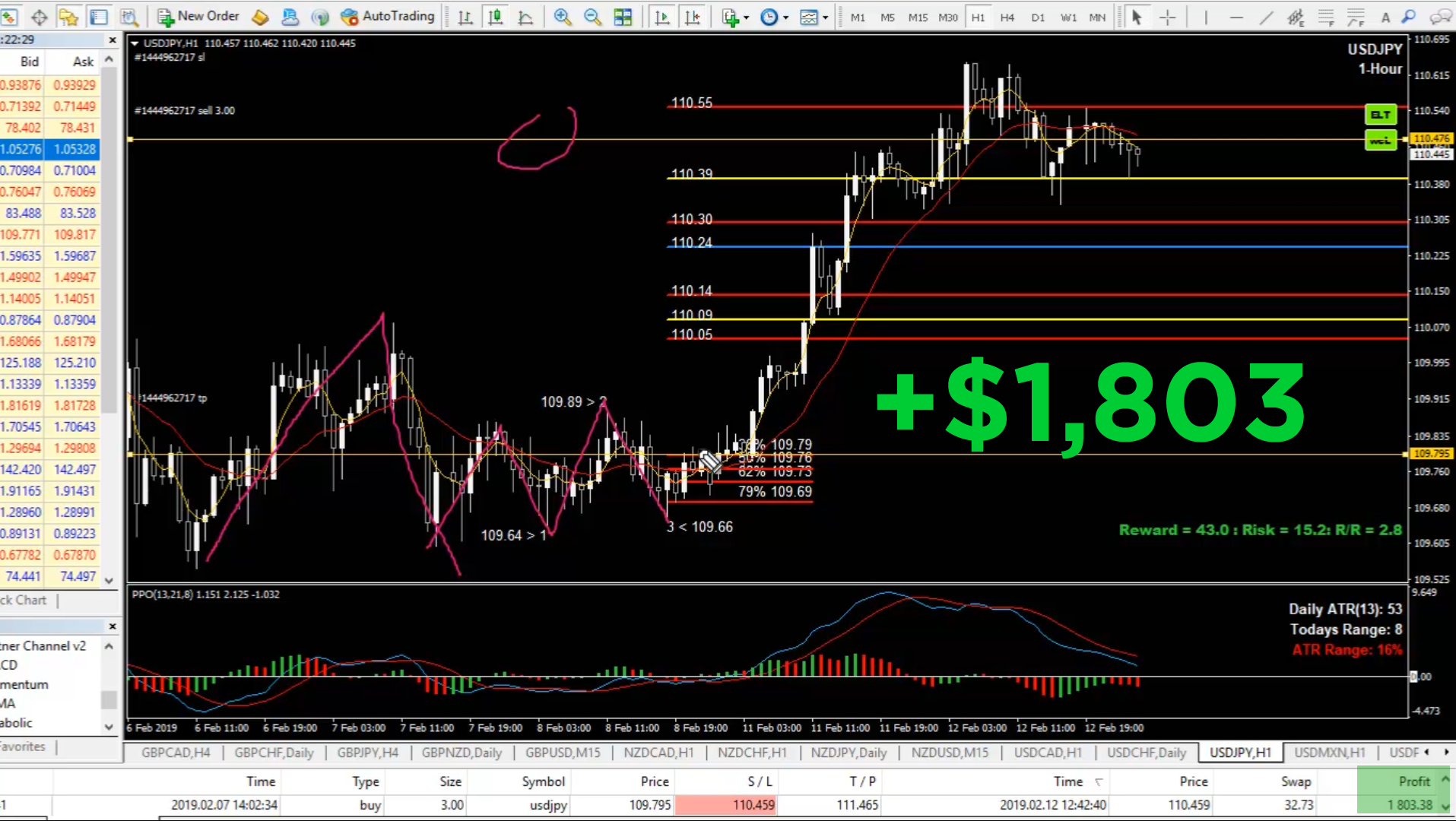Open the cloud hosting icon

(x=290, y=17)
